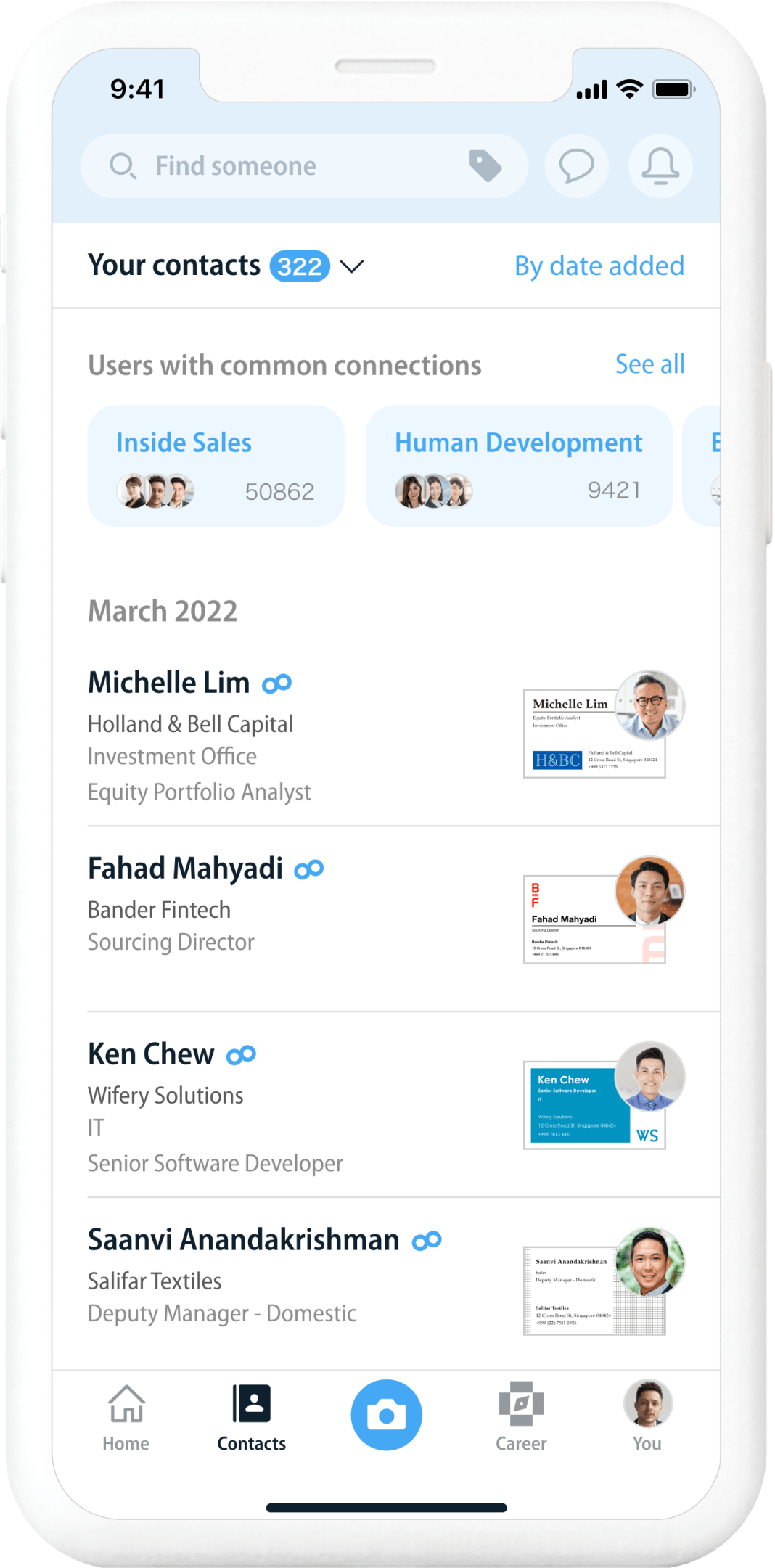Open the Career tab
Image resolution: width=775 pixels, height=1568 pixels.
[521, 1416]
